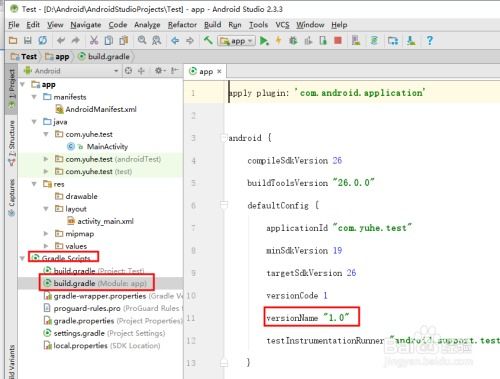Open the VCS menu
The image size is (500, 379).
click(x=282, y=25)
